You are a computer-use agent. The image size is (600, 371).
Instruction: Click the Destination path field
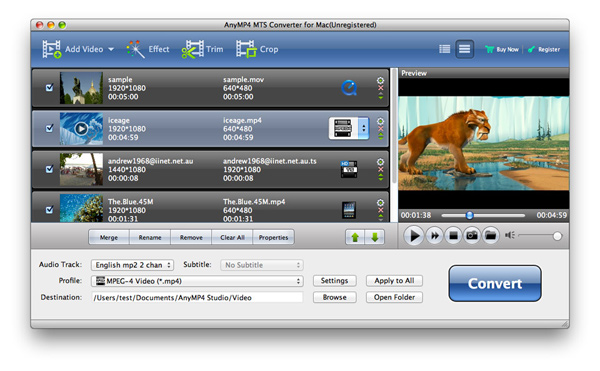coord(197,297)
